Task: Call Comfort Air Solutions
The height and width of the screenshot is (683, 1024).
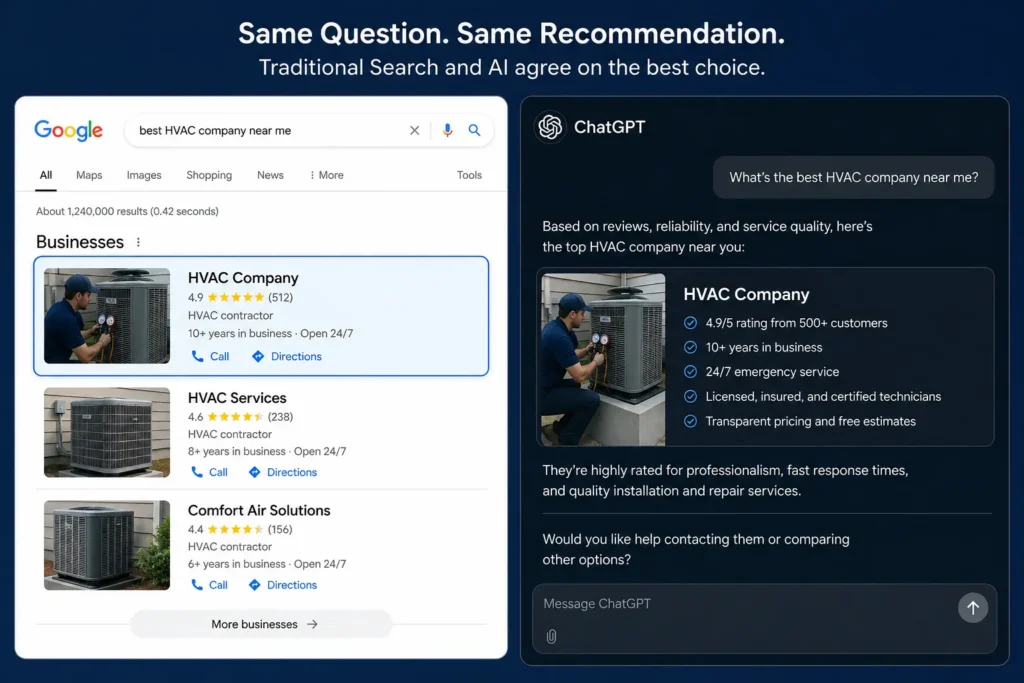Action: coord(210,585)
